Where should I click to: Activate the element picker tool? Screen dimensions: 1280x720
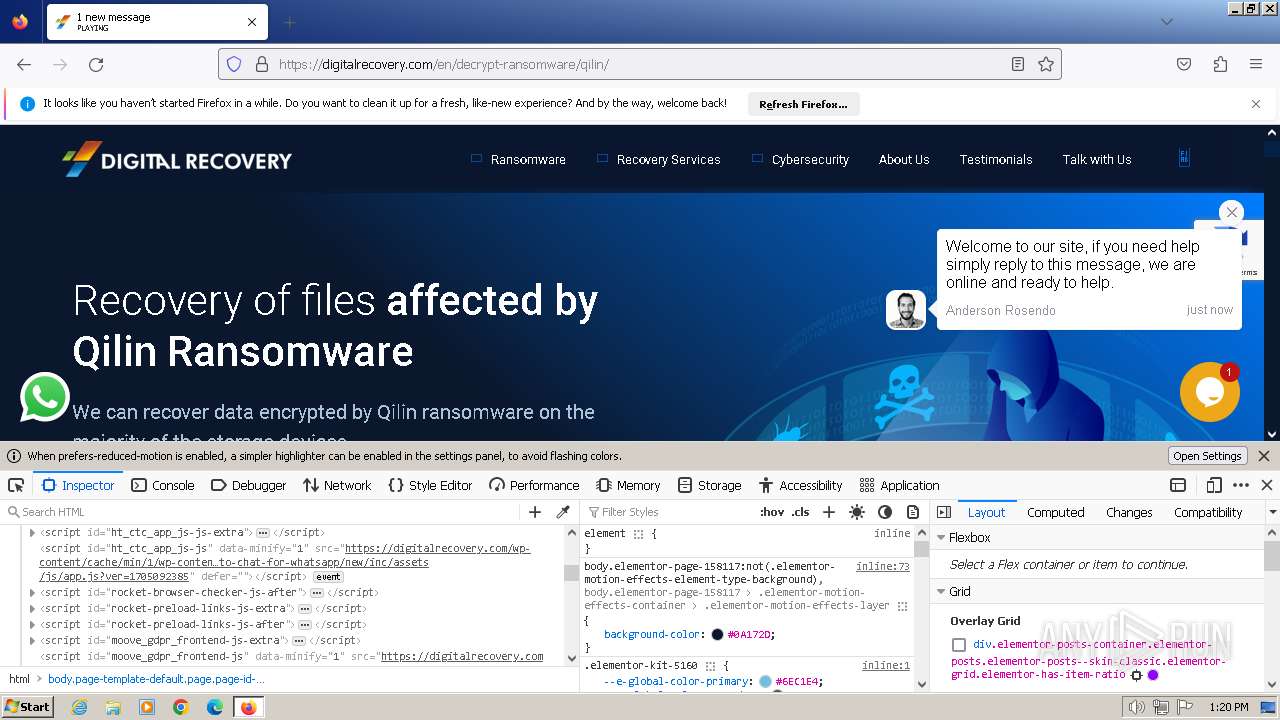click(x=16, y=485)
